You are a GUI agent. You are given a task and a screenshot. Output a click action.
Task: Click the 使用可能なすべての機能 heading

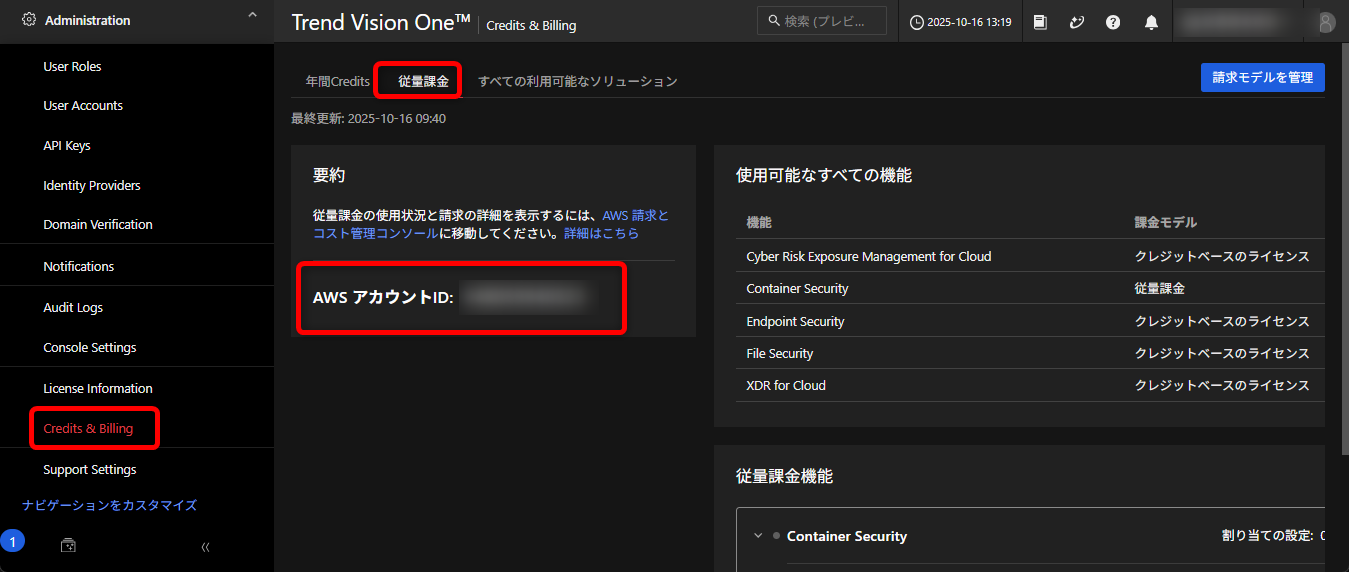click(824, 175)
